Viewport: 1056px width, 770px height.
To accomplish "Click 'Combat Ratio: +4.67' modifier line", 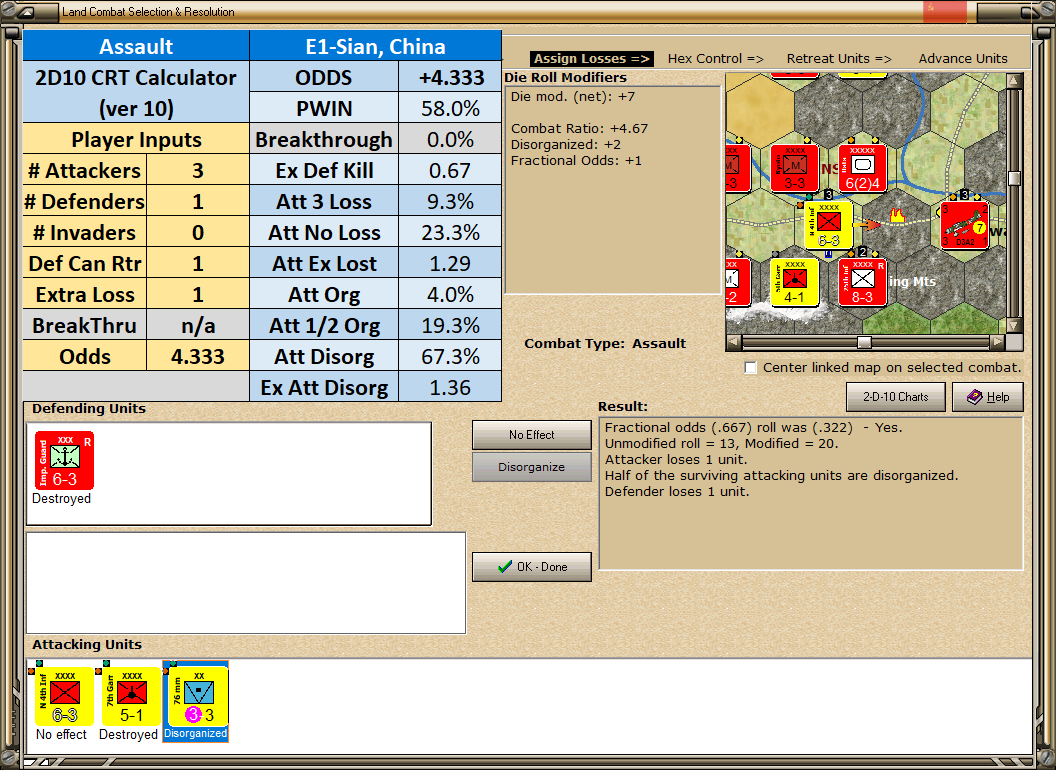I will point(579,129).
